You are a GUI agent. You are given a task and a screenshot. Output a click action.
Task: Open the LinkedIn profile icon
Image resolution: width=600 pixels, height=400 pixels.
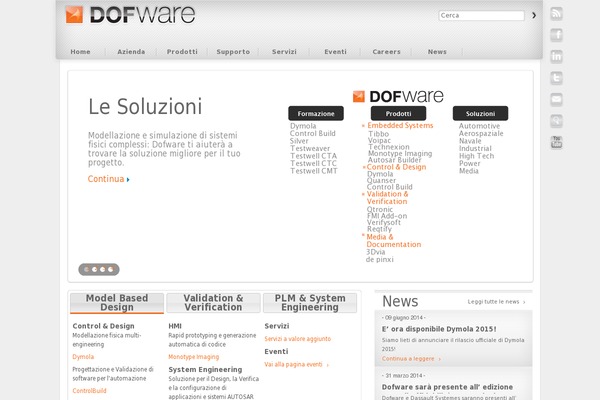pos(556,57)
